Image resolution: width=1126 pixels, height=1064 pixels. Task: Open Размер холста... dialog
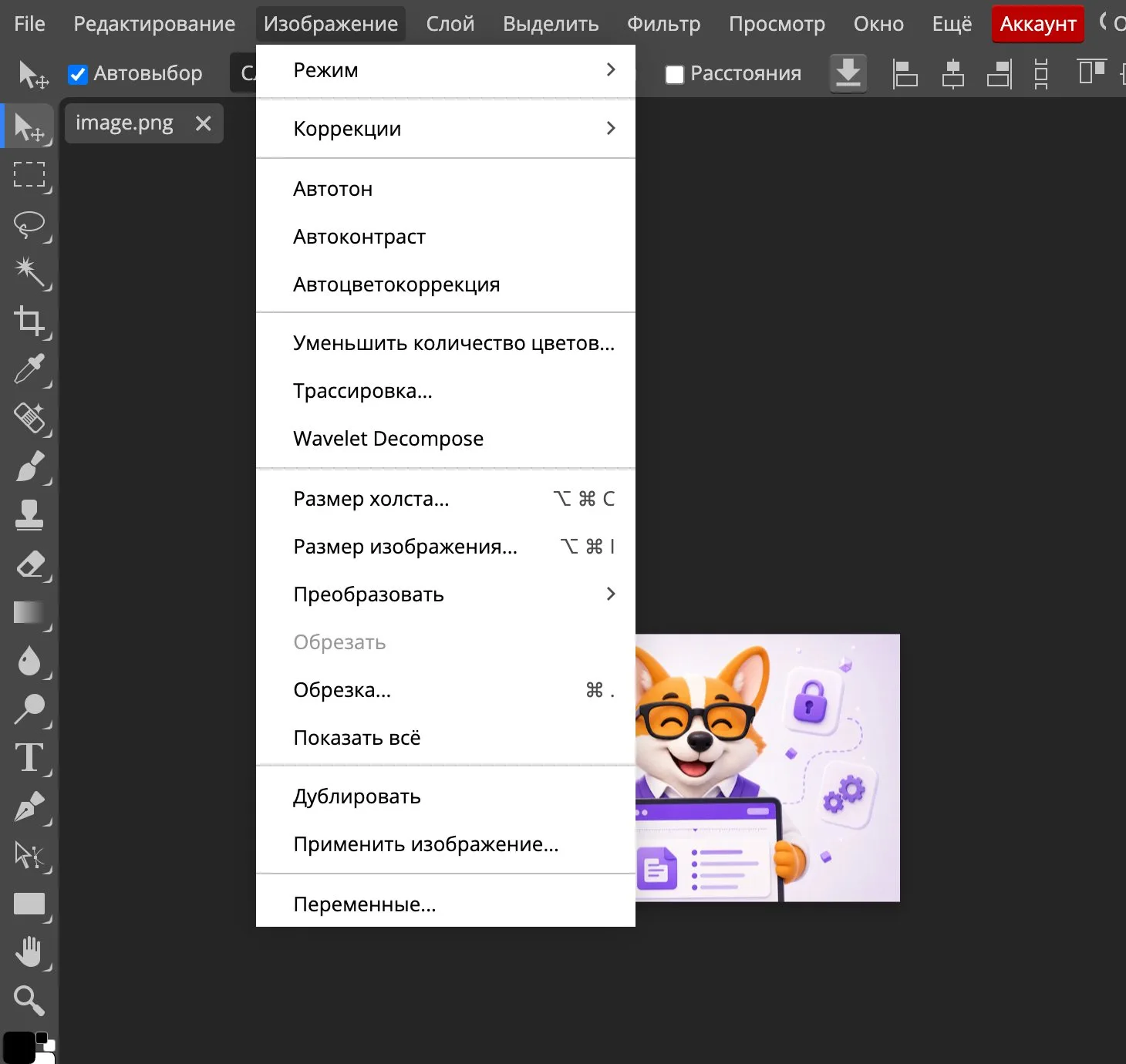[x=446, y=499]
